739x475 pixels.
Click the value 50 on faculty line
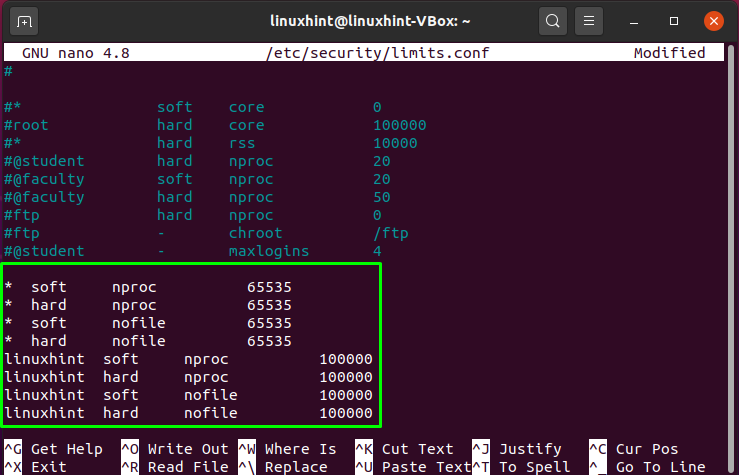point(382,197)
